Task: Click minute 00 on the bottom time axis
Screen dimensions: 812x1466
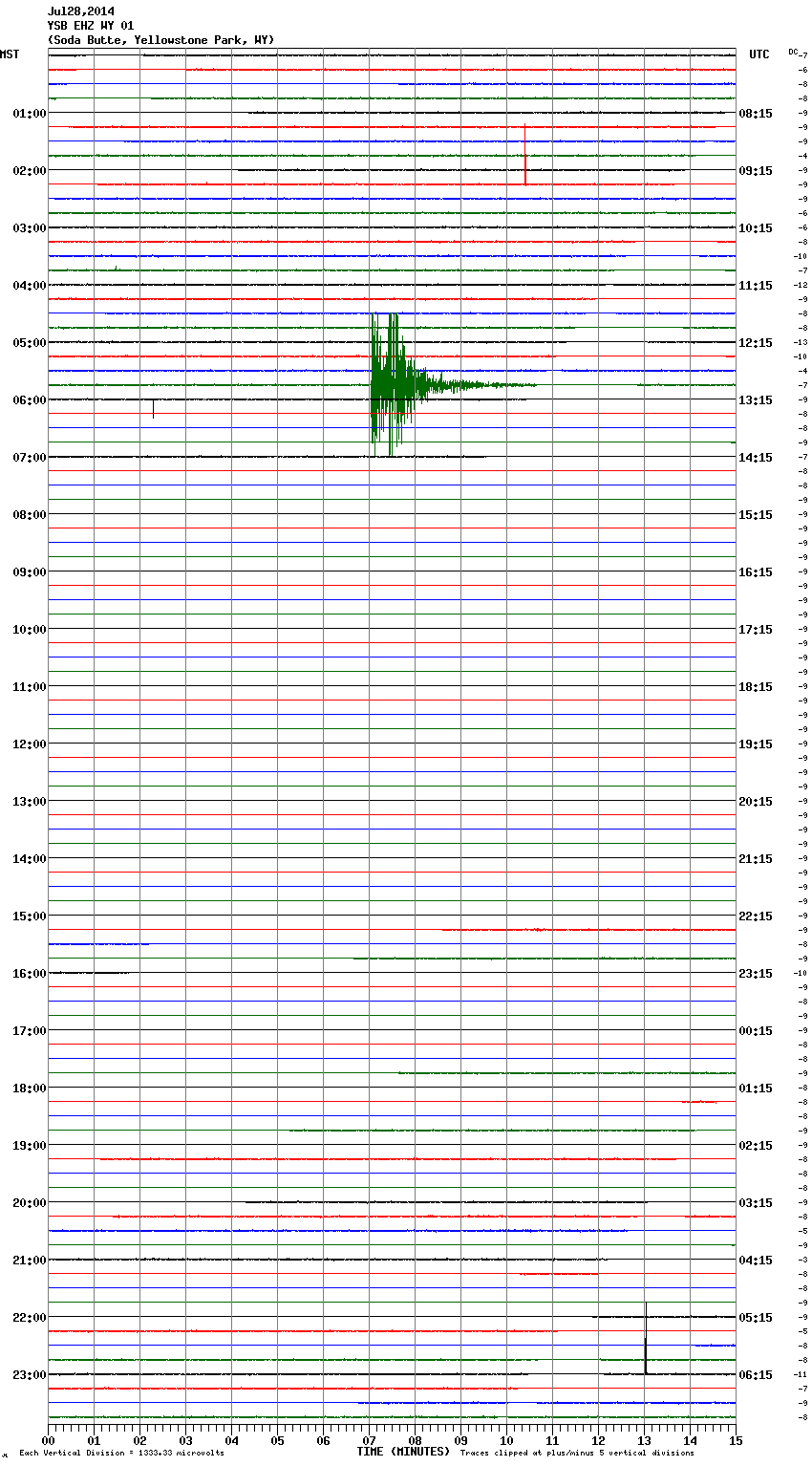Action: [48, 1440]
